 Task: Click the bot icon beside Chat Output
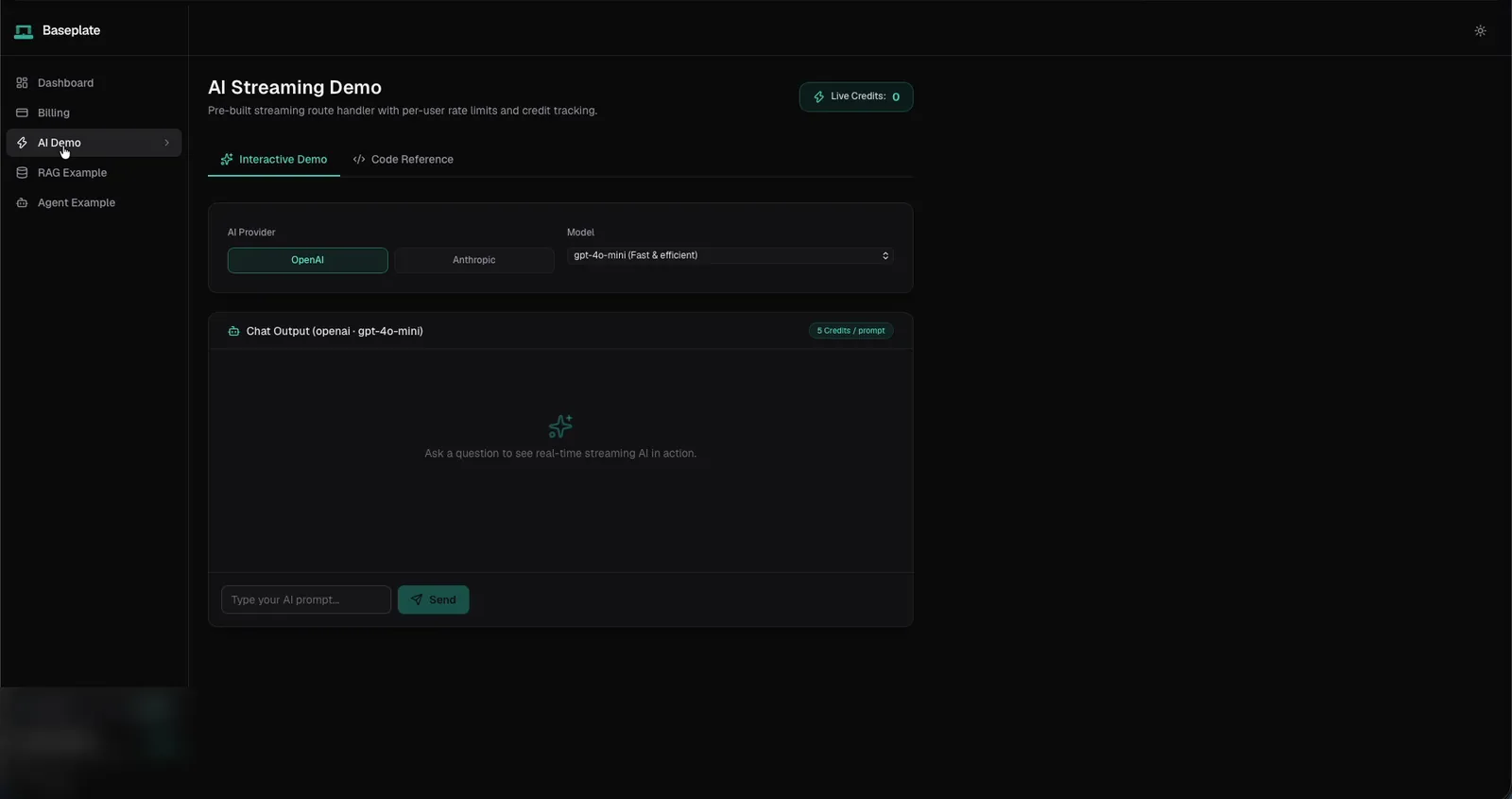click(233, 331)
